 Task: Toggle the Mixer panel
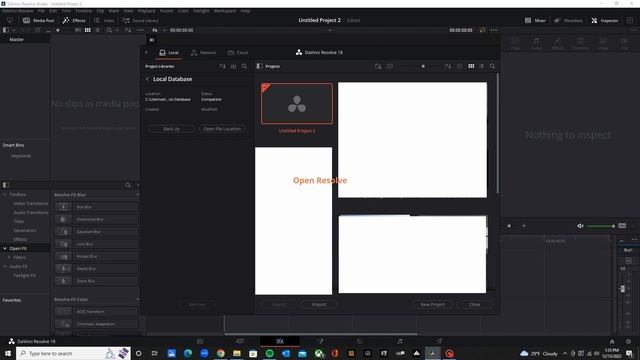535,20
